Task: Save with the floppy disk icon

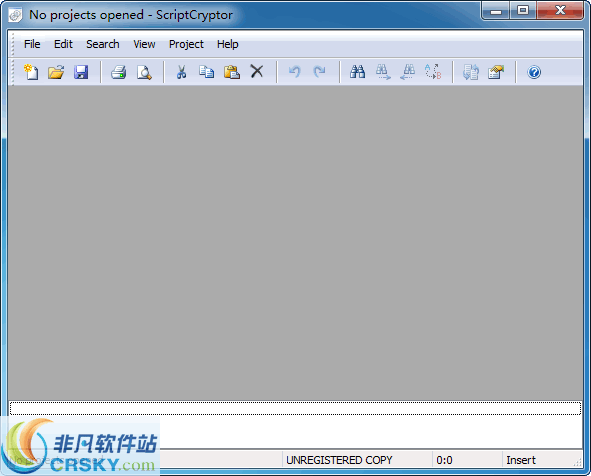Action: click(81, 72)
